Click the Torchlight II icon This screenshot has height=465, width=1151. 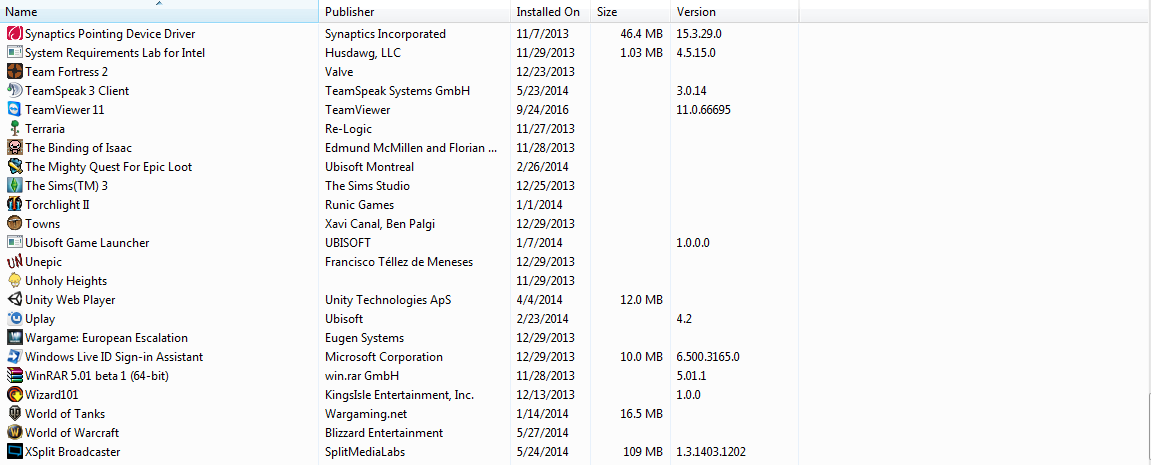pos(14,205)
